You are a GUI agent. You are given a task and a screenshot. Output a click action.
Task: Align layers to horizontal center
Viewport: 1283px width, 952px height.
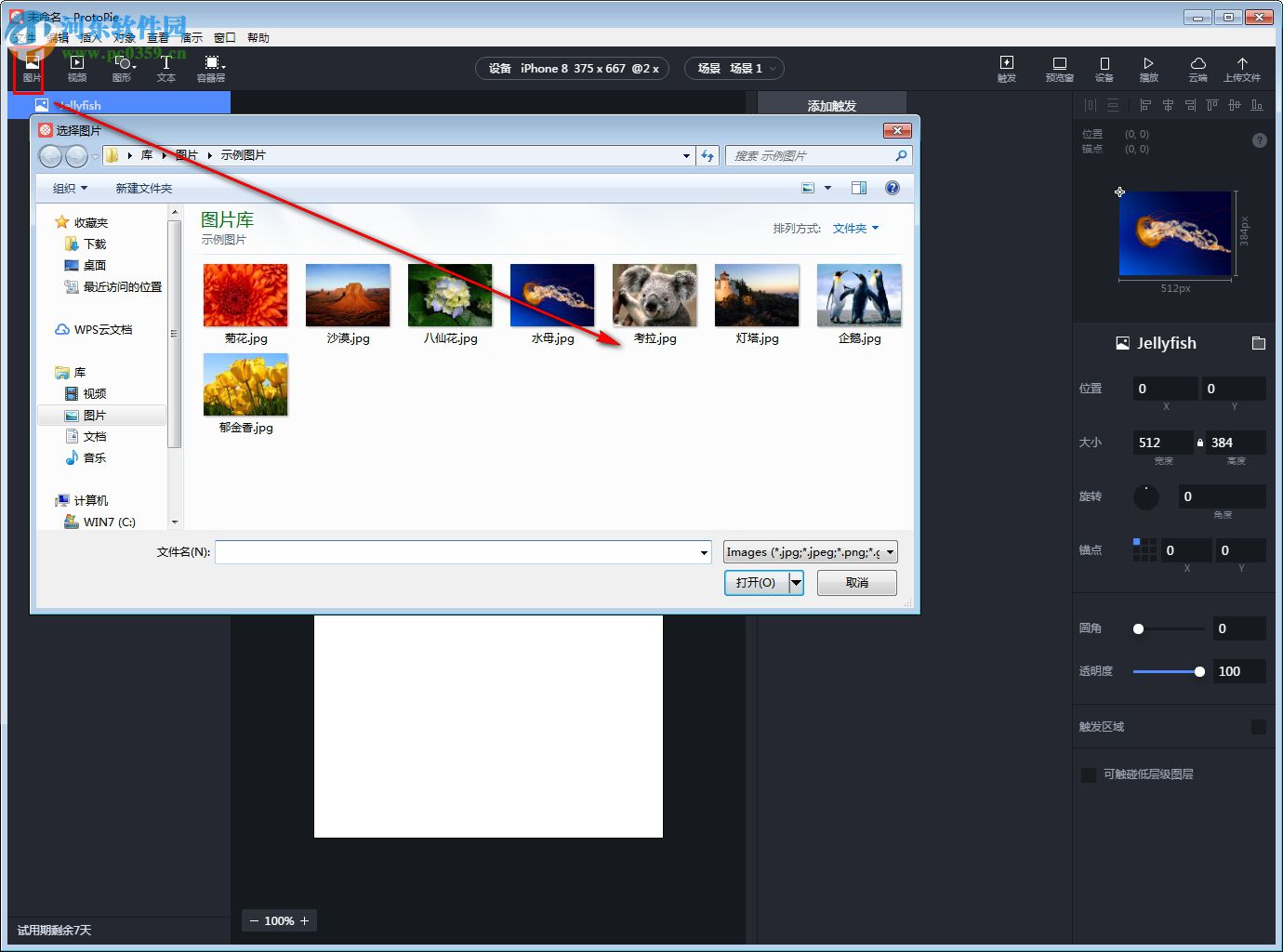(x=1168, y=105)
